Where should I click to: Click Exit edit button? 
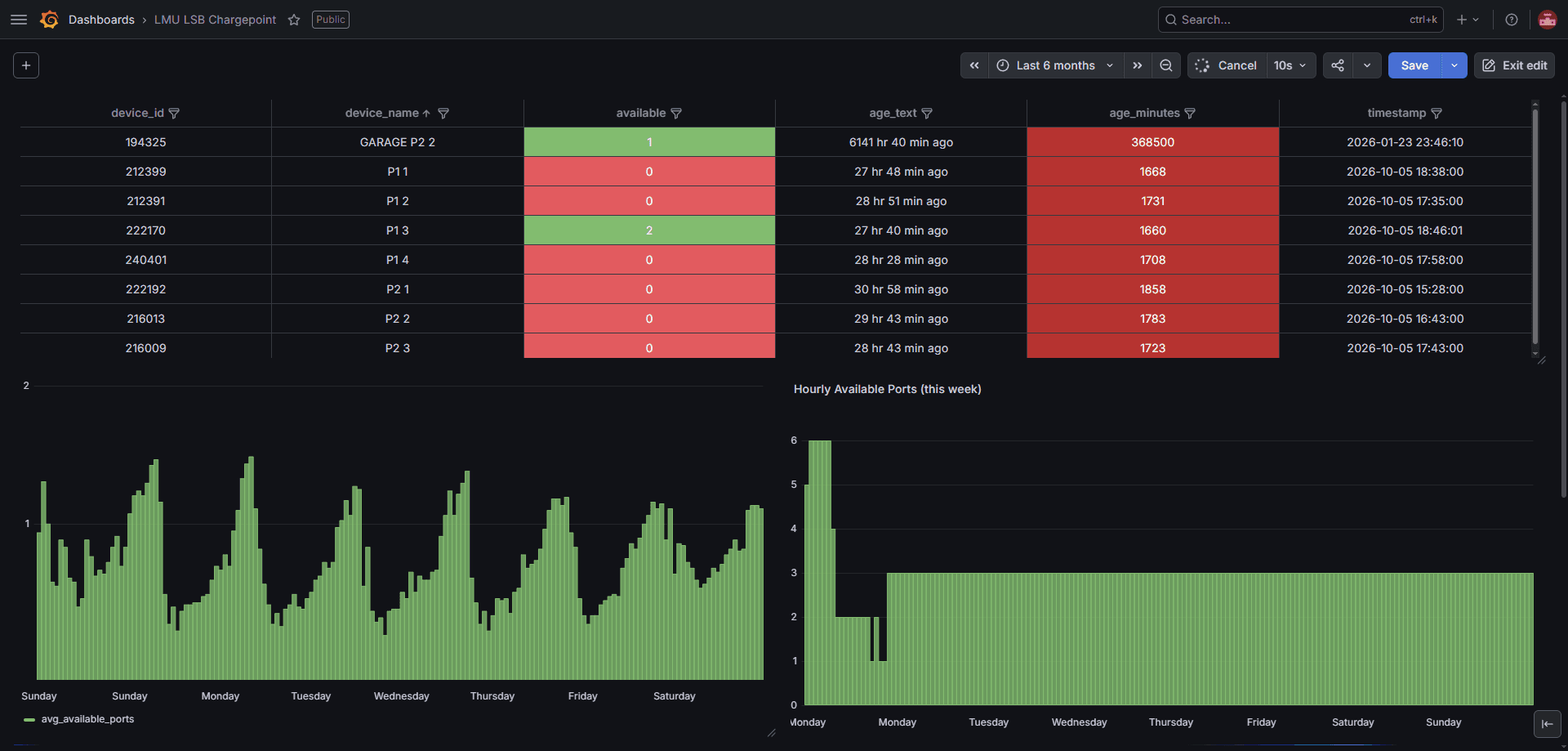click(x=1514, y=65)
